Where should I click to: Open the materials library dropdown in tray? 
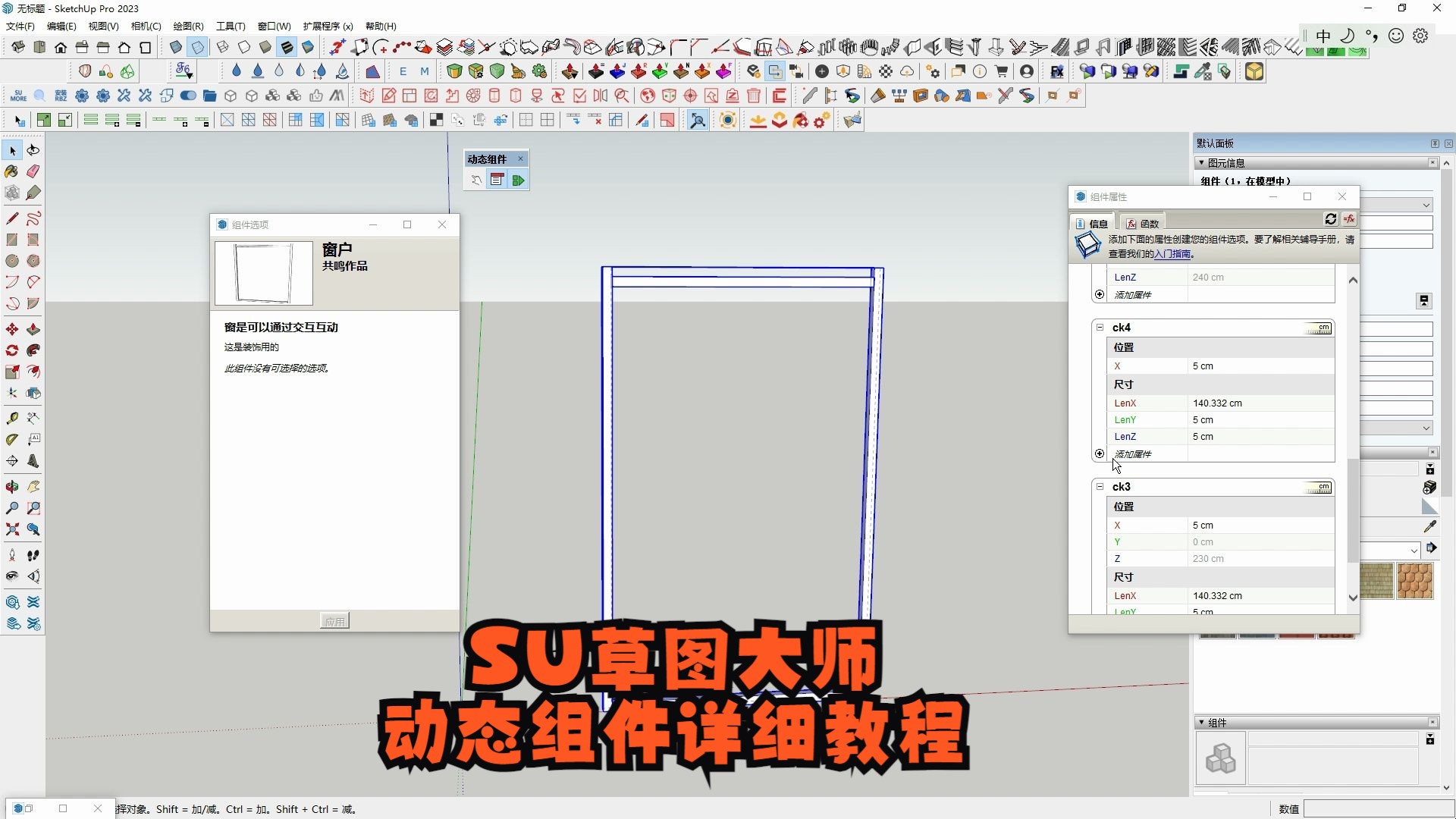point(1414,550)
